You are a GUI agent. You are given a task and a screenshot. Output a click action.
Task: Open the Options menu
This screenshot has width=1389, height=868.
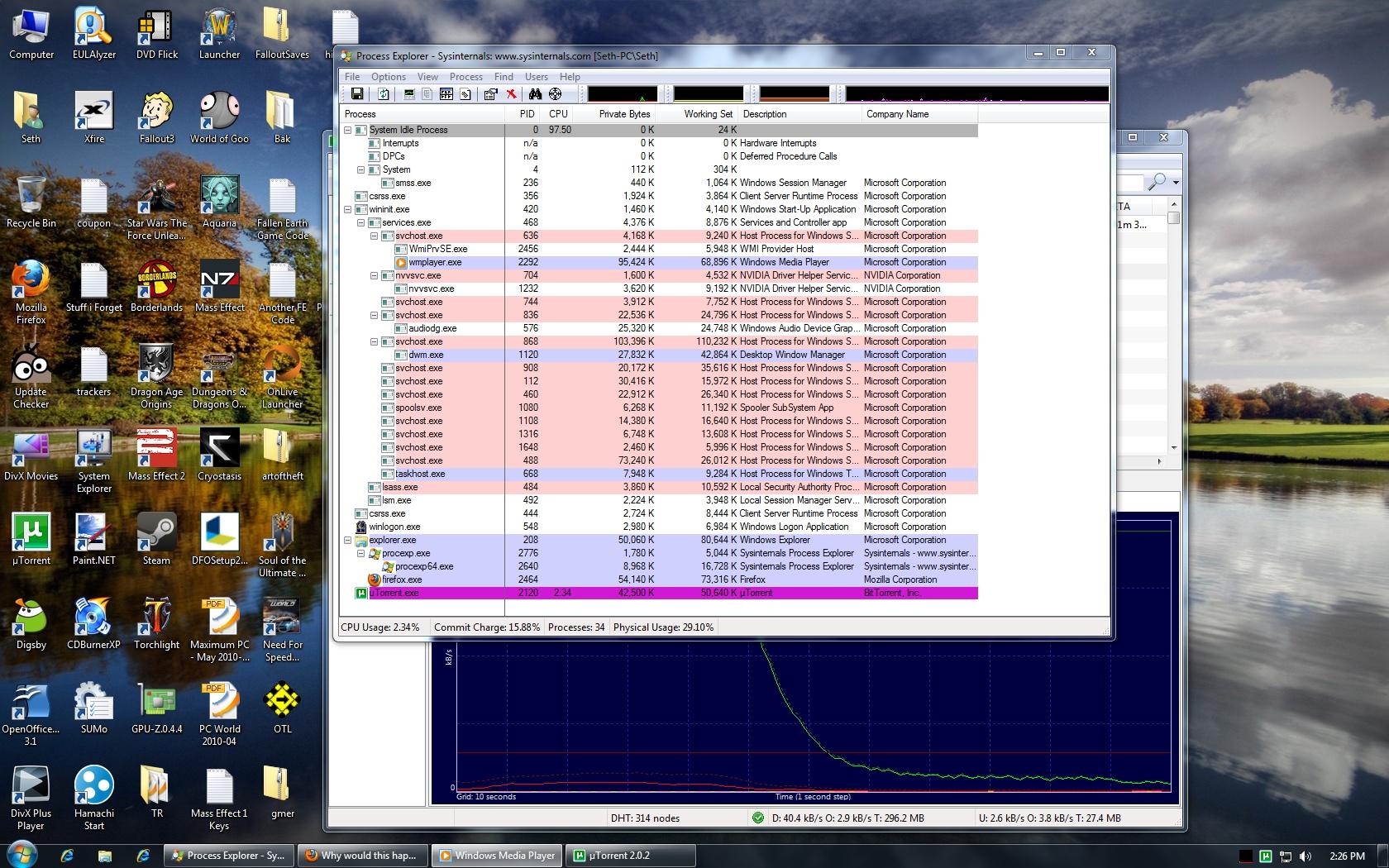[389, 77]
